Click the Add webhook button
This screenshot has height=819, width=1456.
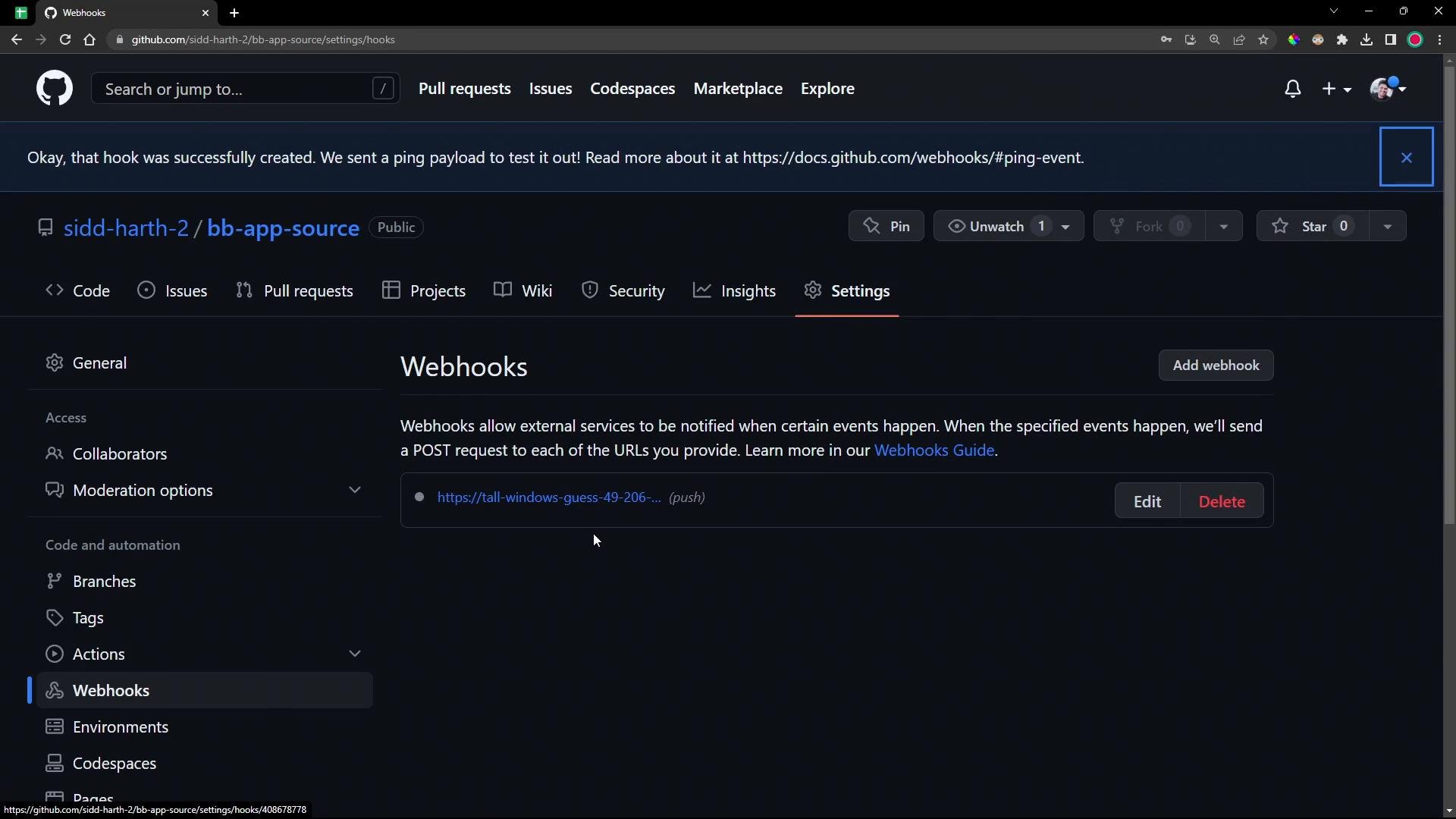[x=1216, y=366]
